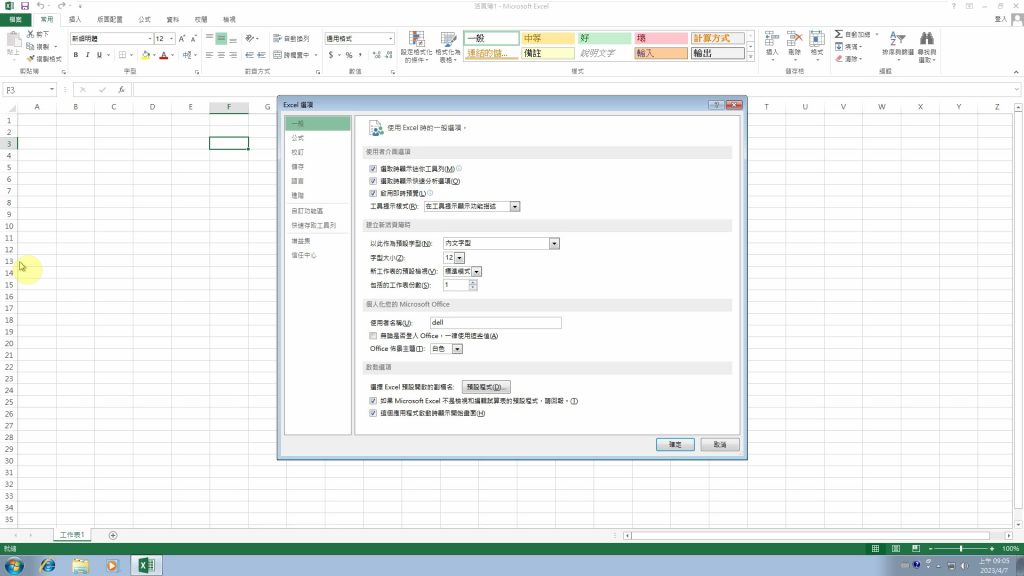The image size is (1024, 576).
Task: Click the Windows Start button
Action: click(14, 566)
